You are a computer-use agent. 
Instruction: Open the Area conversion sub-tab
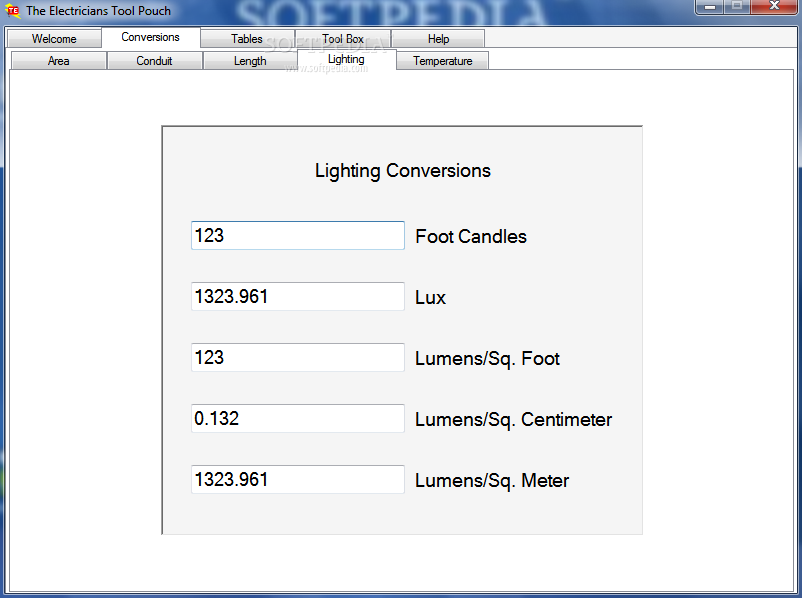58,61
